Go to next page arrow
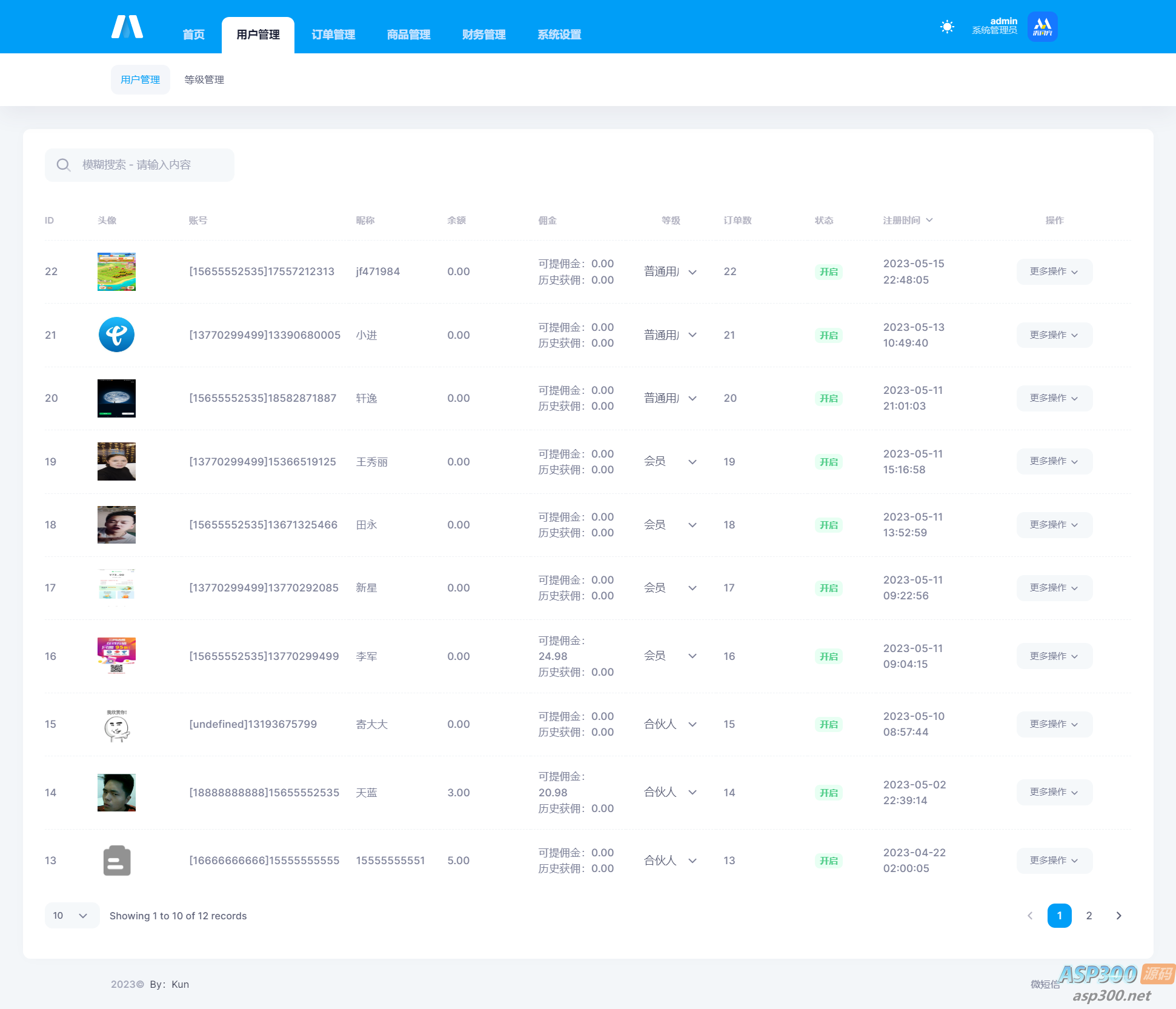Viewport: 1176px width, 1009px height. [x=1118, y=916]
